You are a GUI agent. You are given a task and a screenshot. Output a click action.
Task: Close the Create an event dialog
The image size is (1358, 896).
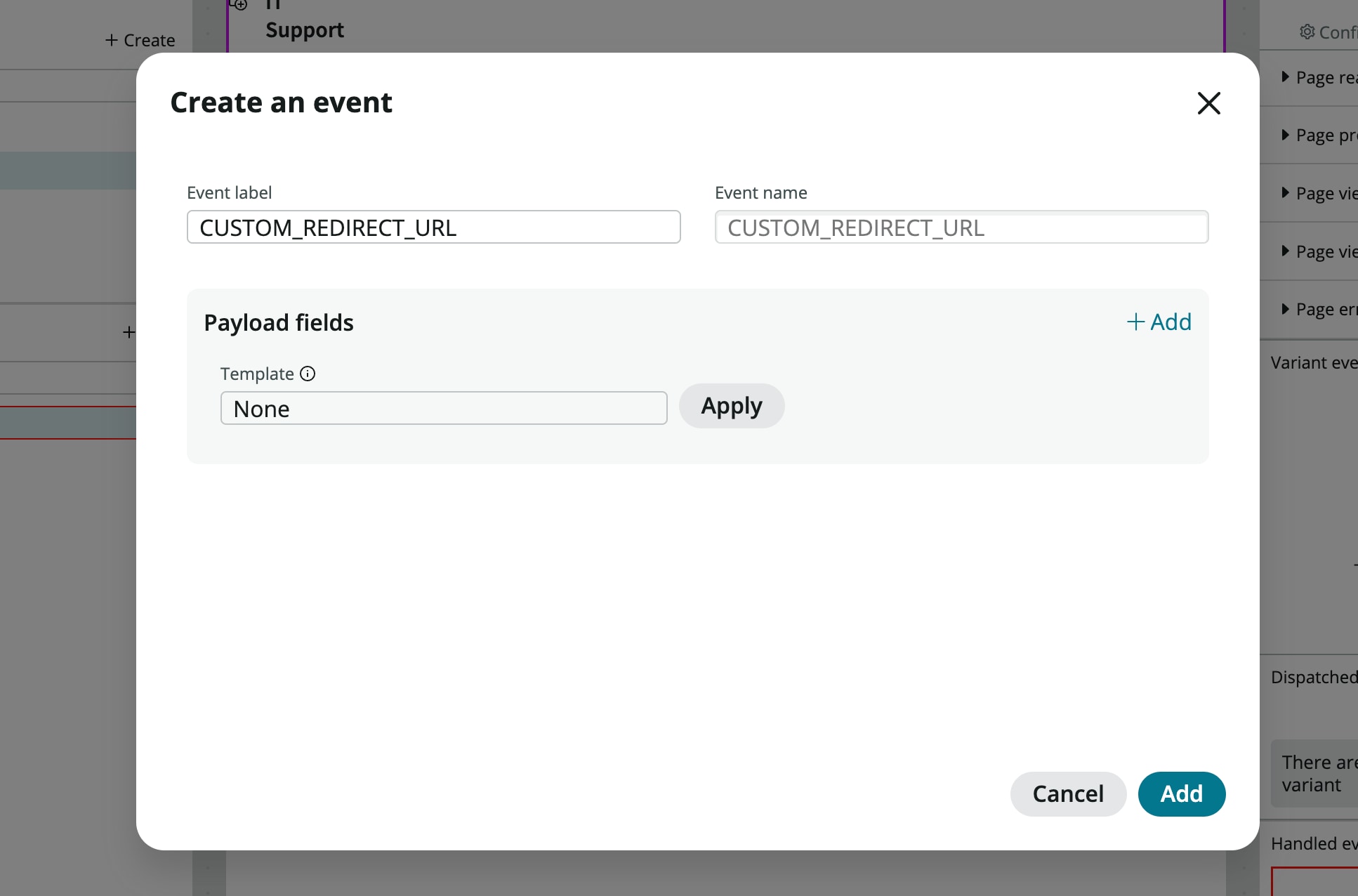(1208, 103)
